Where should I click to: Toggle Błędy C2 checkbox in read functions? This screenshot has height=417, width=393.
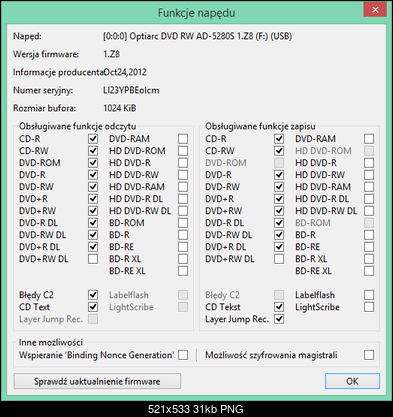coord(93,295)
